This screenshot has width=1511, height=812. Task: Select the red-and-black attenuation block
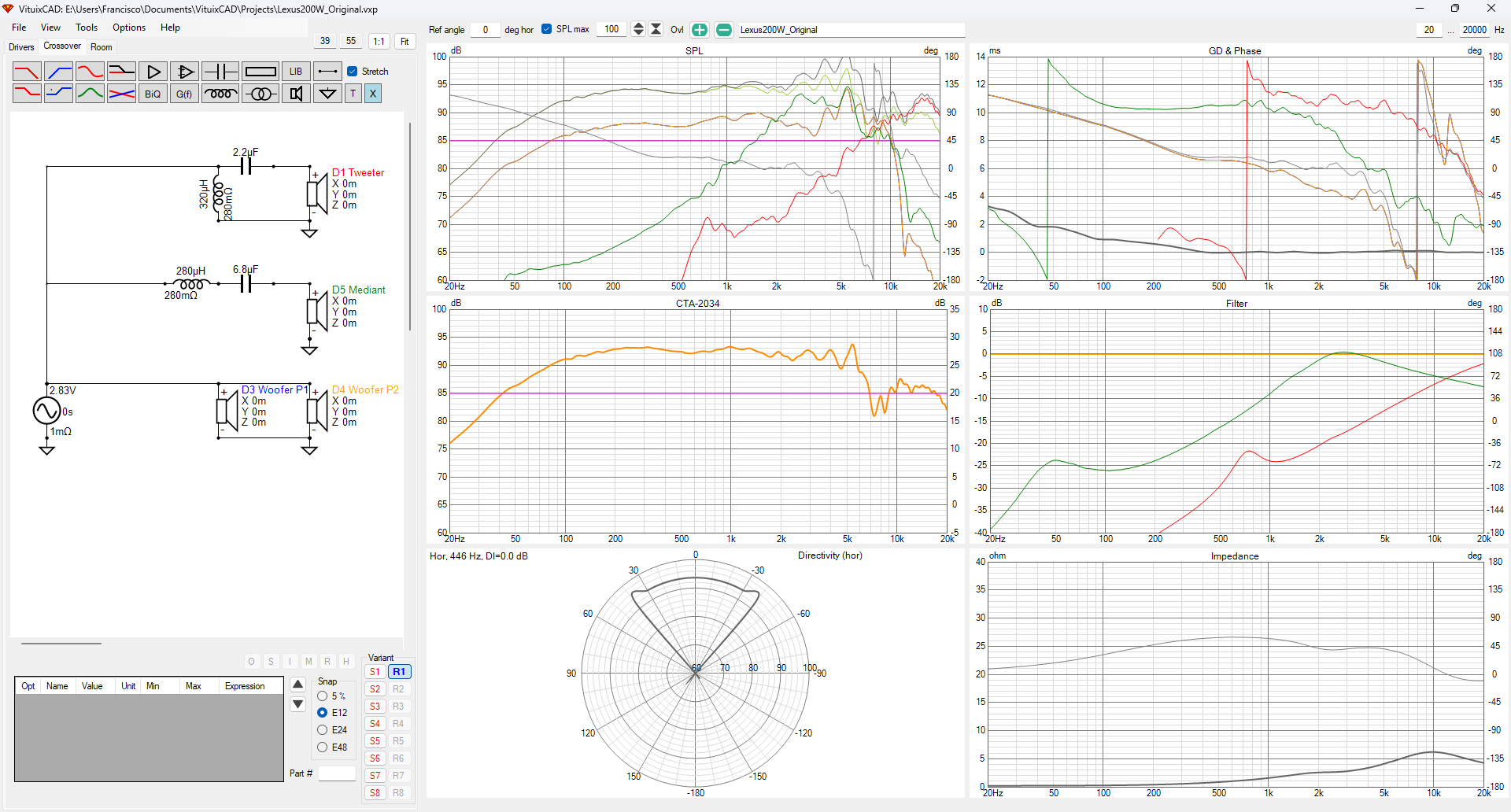click(x=121, y=72)
